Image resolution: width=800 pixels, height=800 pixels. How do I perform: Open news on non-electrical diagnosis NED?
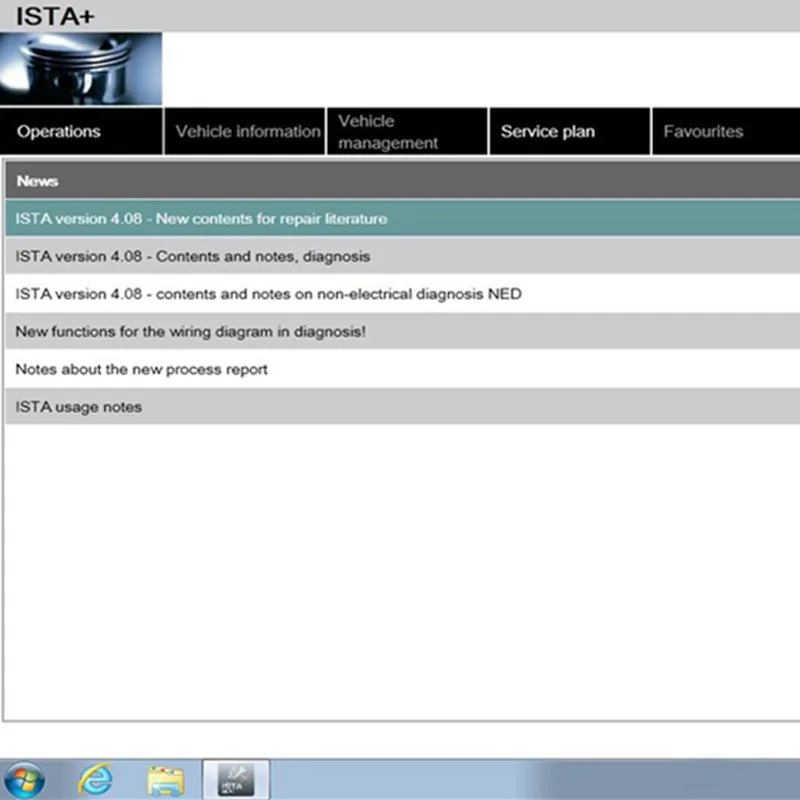403,294
